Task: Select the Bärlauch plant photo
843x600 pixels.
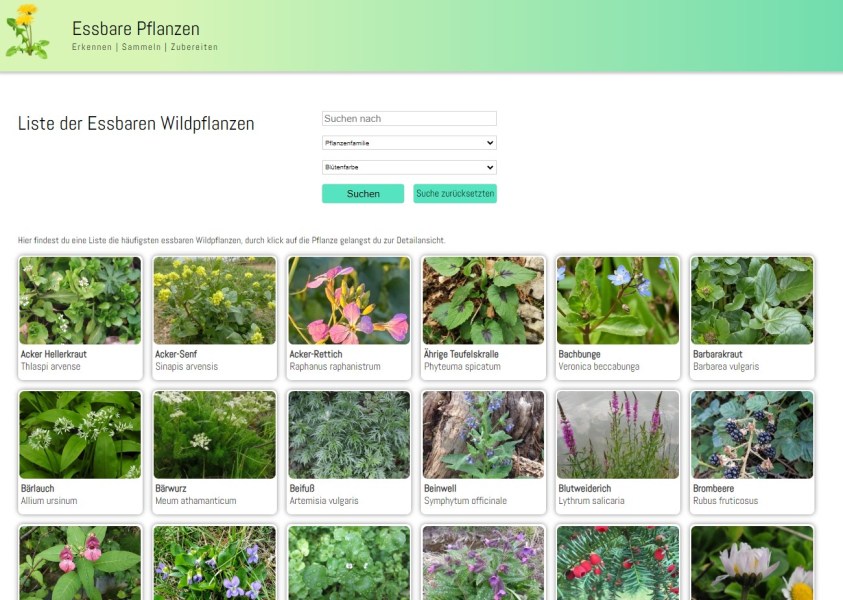Action: [80, 435]
